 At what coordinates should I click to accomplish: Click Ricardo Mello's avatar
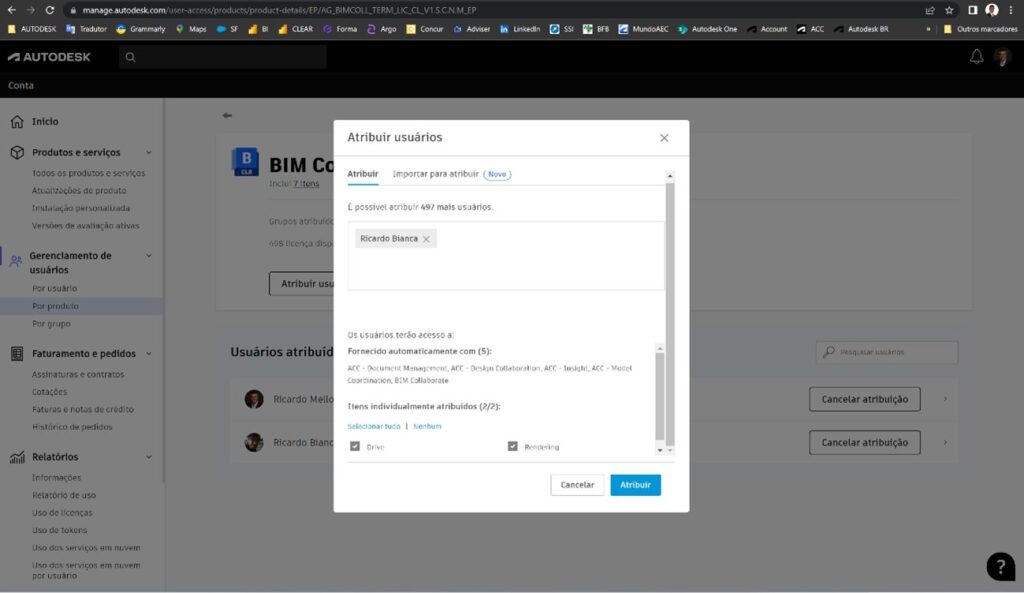pyautogui.click(x=254, y=399)
